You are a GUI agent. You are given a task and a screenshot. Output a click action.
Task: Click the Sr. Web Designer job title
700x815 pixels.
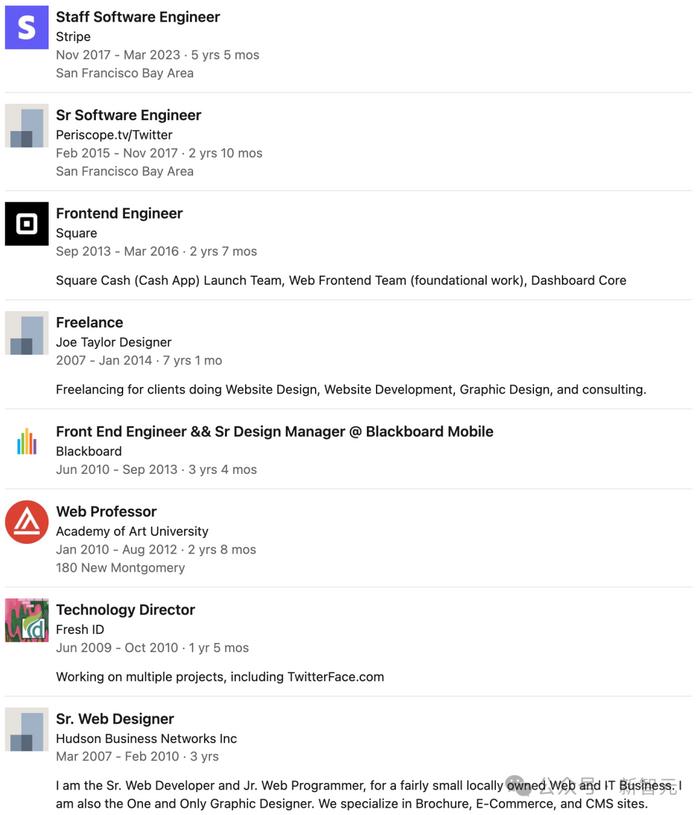click(x=115, y=718)
